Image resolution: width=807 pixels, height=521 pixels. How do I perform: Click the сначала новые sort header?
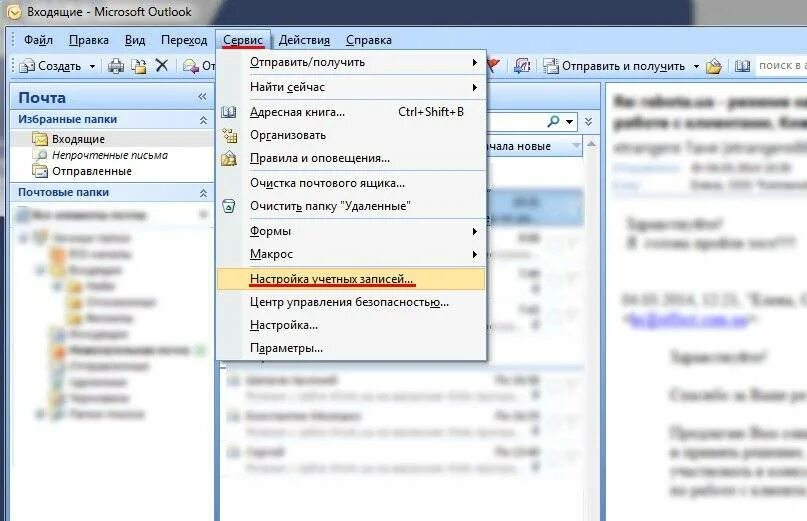click(x=532, y=146)
